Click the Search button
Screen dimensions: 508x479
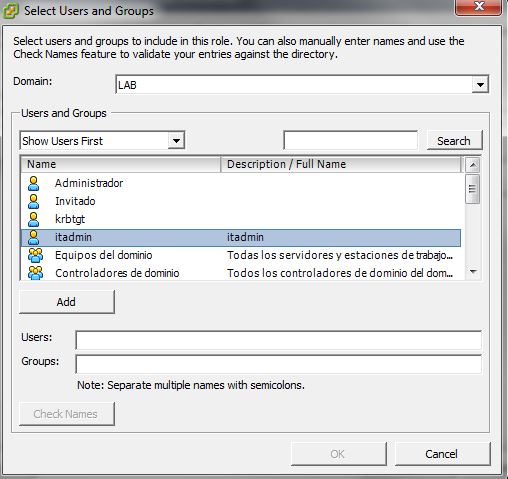coord(454,141)
